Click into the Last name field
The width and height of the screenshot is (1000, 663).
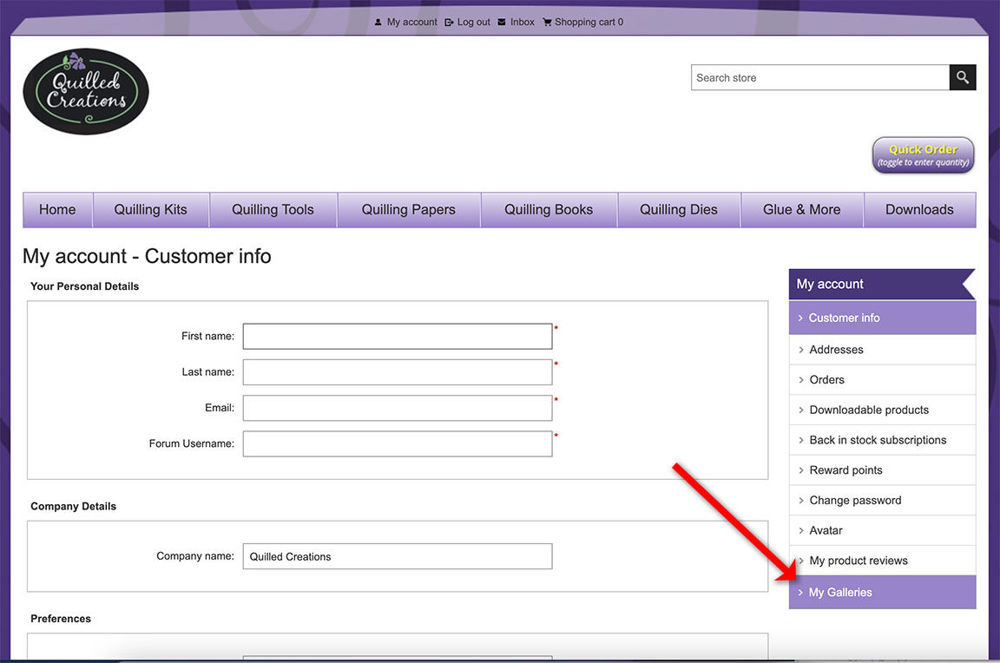click(397, 372)
